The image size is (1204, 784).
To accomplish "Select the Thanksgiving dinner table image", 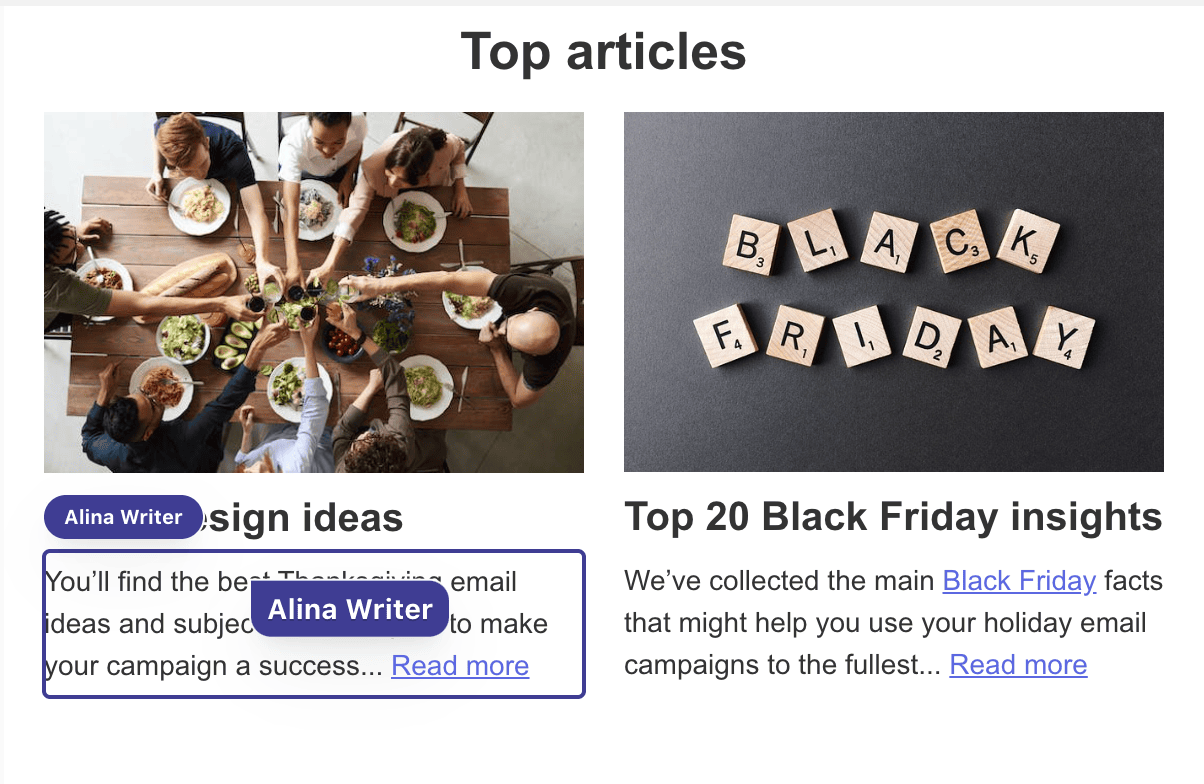I will pyautogui.click(x=313, y=291).
